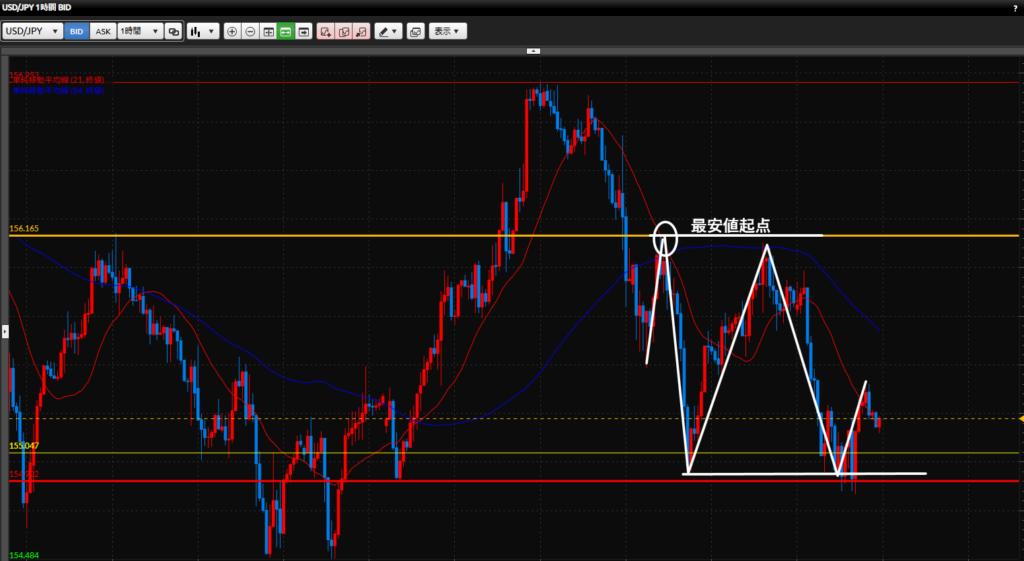Click the zoom in magnifier icon
Viewport: 1024px width, 561px height.
point(232,31)
